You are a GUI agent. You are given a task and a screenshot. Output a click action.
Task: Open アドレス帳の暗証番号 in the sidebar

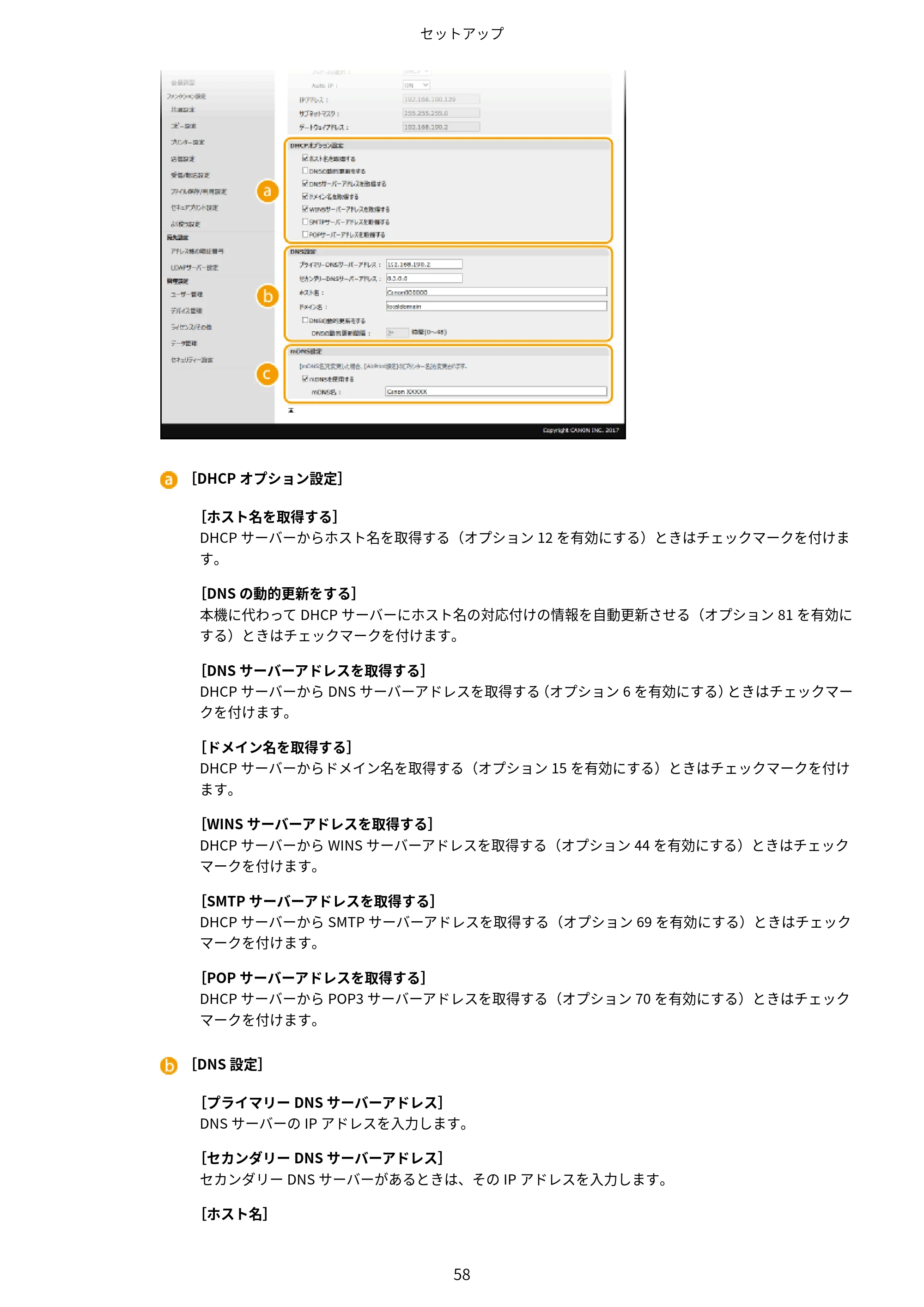point(198,251)
